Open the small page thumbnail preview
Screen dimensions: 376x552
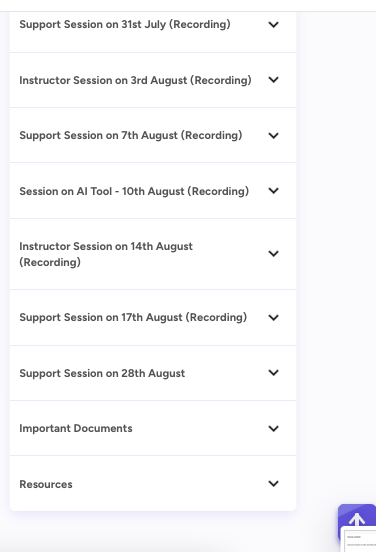(359, 539)
